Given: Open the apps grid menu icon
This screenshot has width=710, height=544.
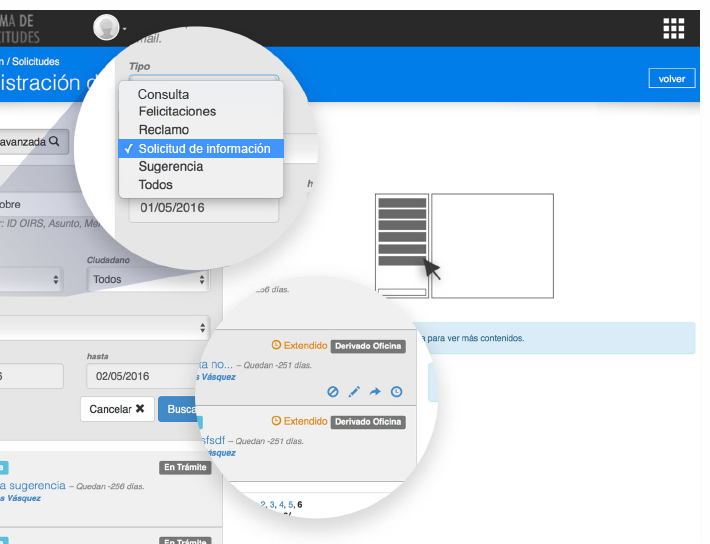Looking at the screenshot, I should (673, 28).
